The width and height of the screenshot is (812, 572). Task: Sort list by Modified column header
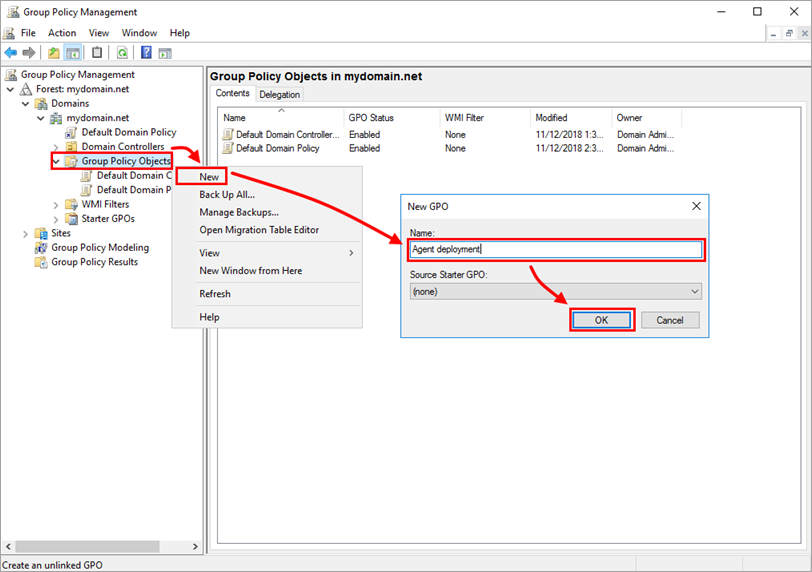pyautogui.click(x=571, y=118)
